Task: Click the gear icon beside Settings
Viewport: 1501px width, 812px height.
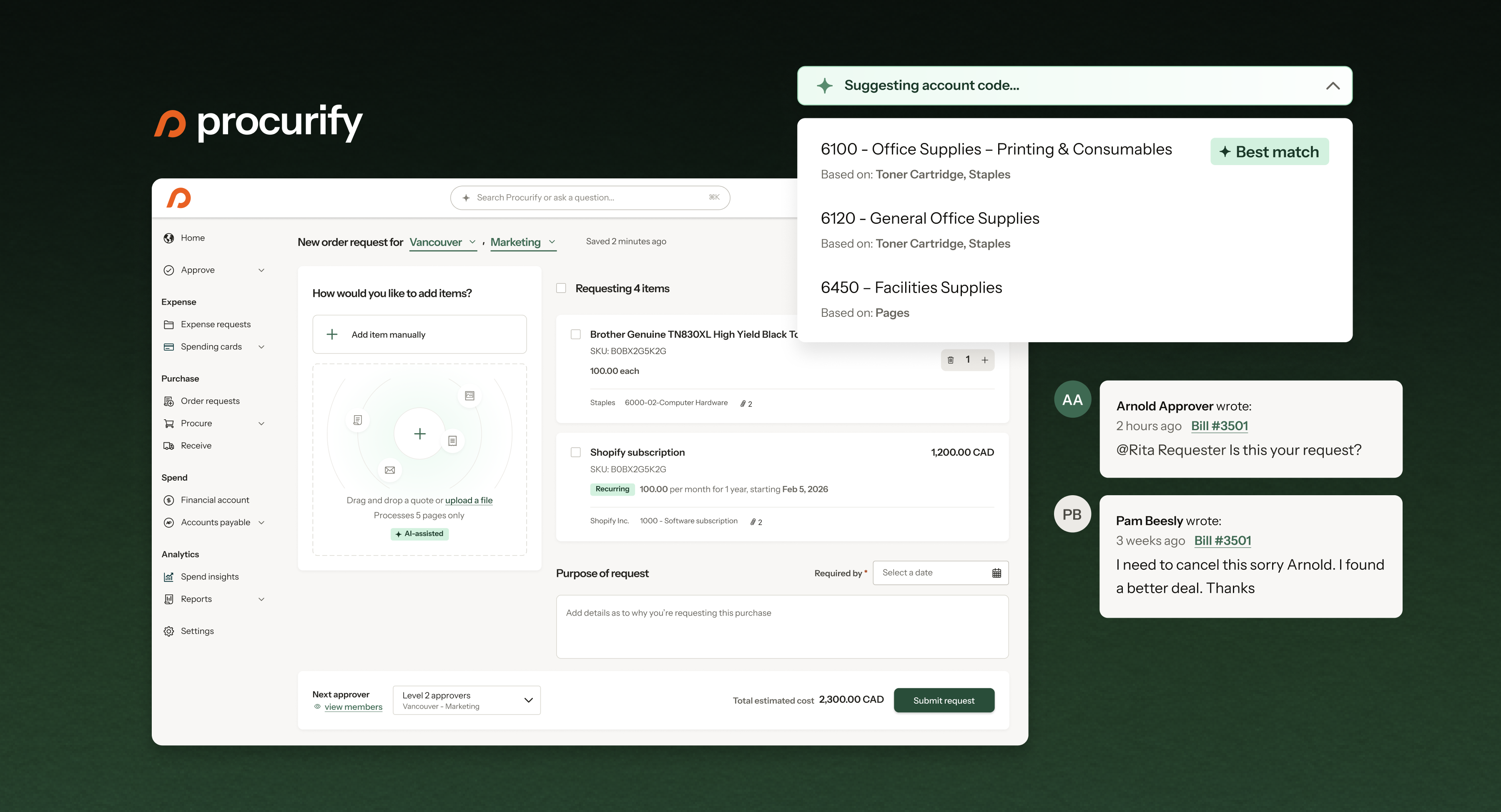Action: [x=169, y=631]
